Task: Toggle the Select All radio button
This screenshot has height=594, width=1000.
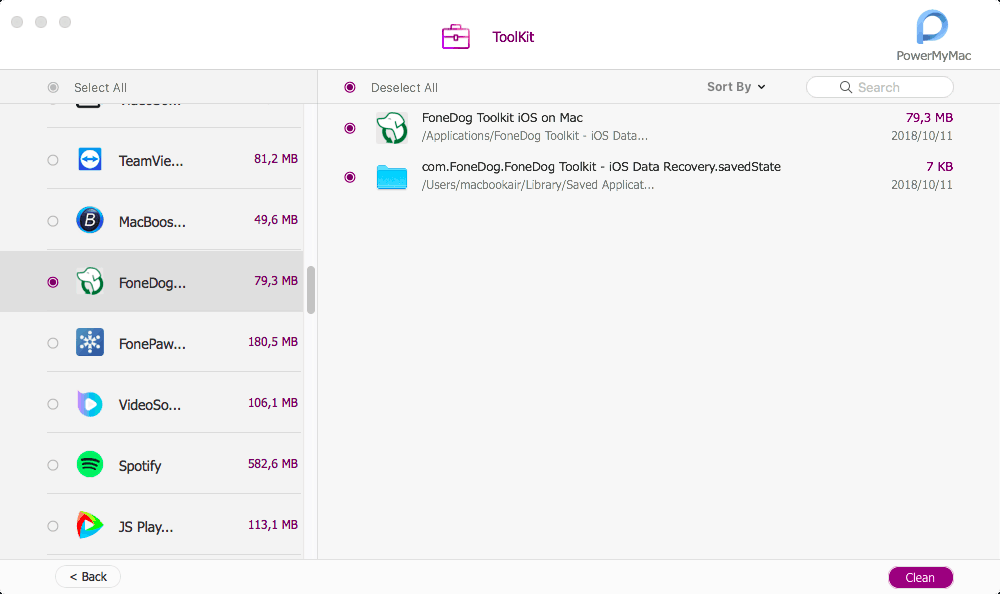Action: pos(53,87)
